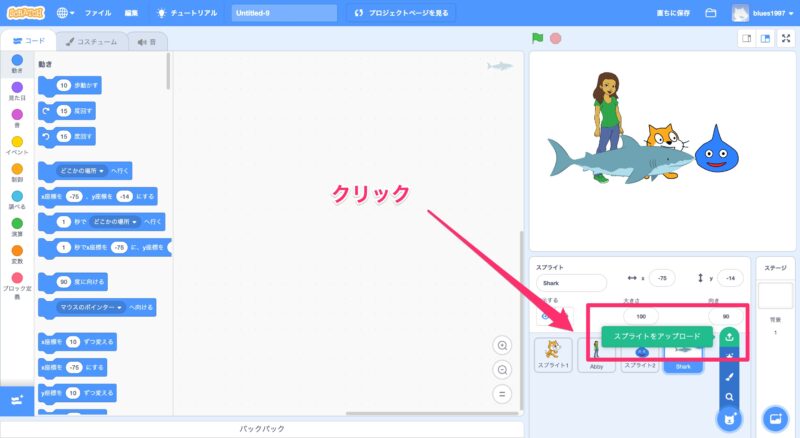The height and width of the screenshot is (438, 800).
Task: Open the チュートリアル link
Action: 188,13
